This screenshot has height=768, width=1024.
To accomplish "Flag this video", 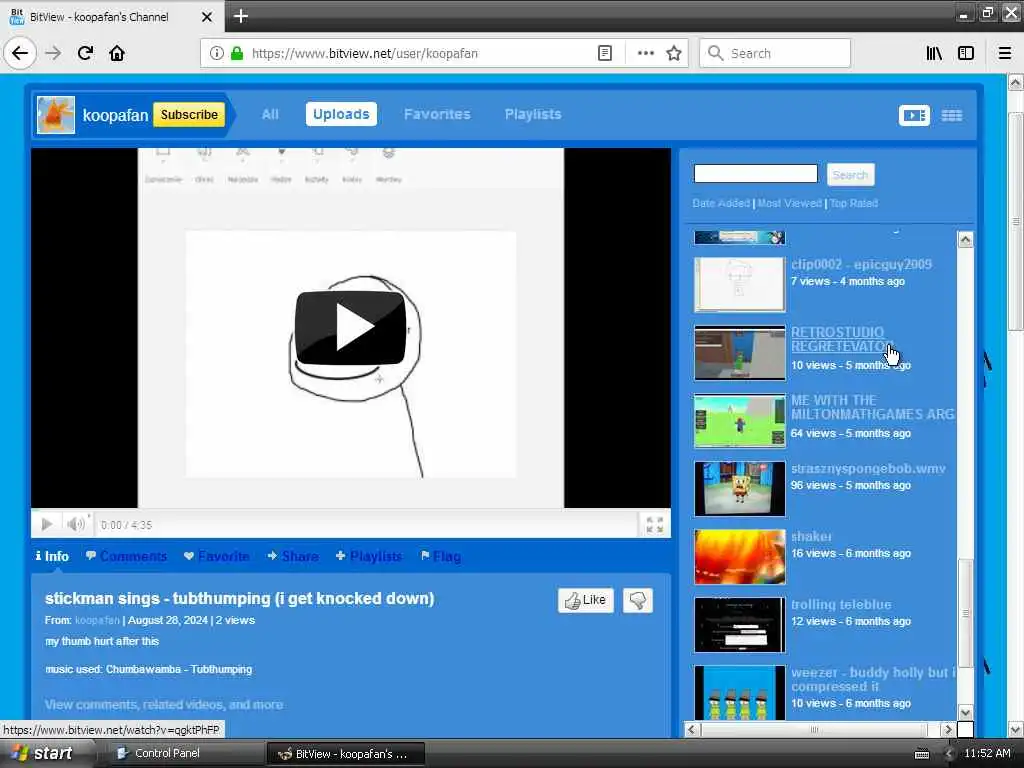I will [x=441, y=556].
